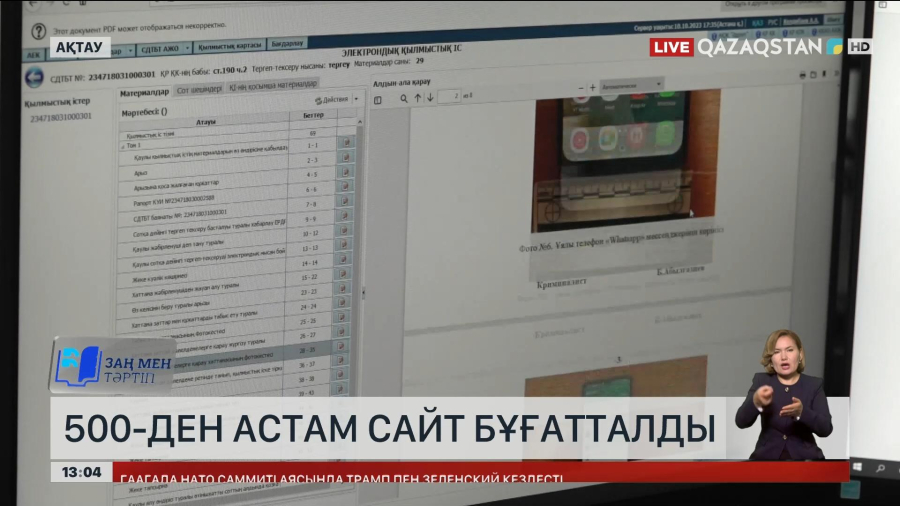
Task: Open the document icon for pages 9 - 9
Action: point(345,215)
